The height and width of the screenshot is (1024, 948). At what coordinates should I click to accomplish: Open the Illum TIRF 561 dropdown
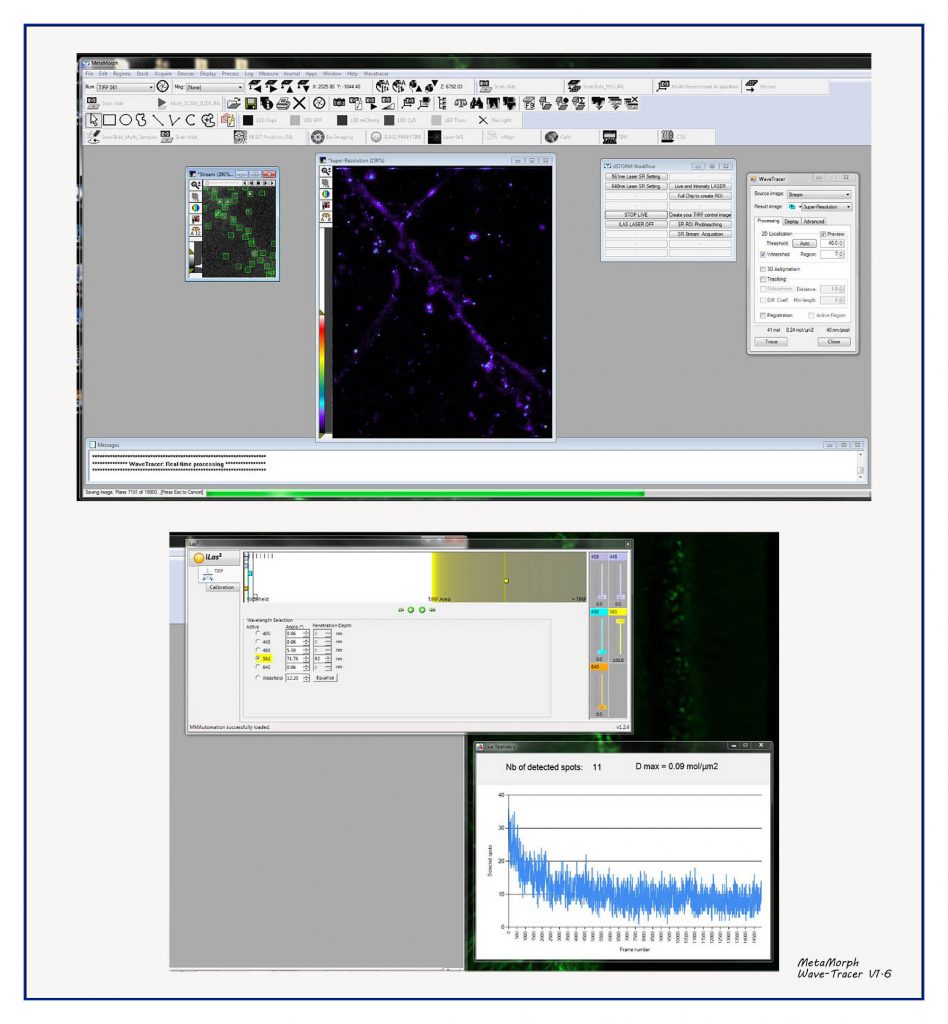(125, 87)
